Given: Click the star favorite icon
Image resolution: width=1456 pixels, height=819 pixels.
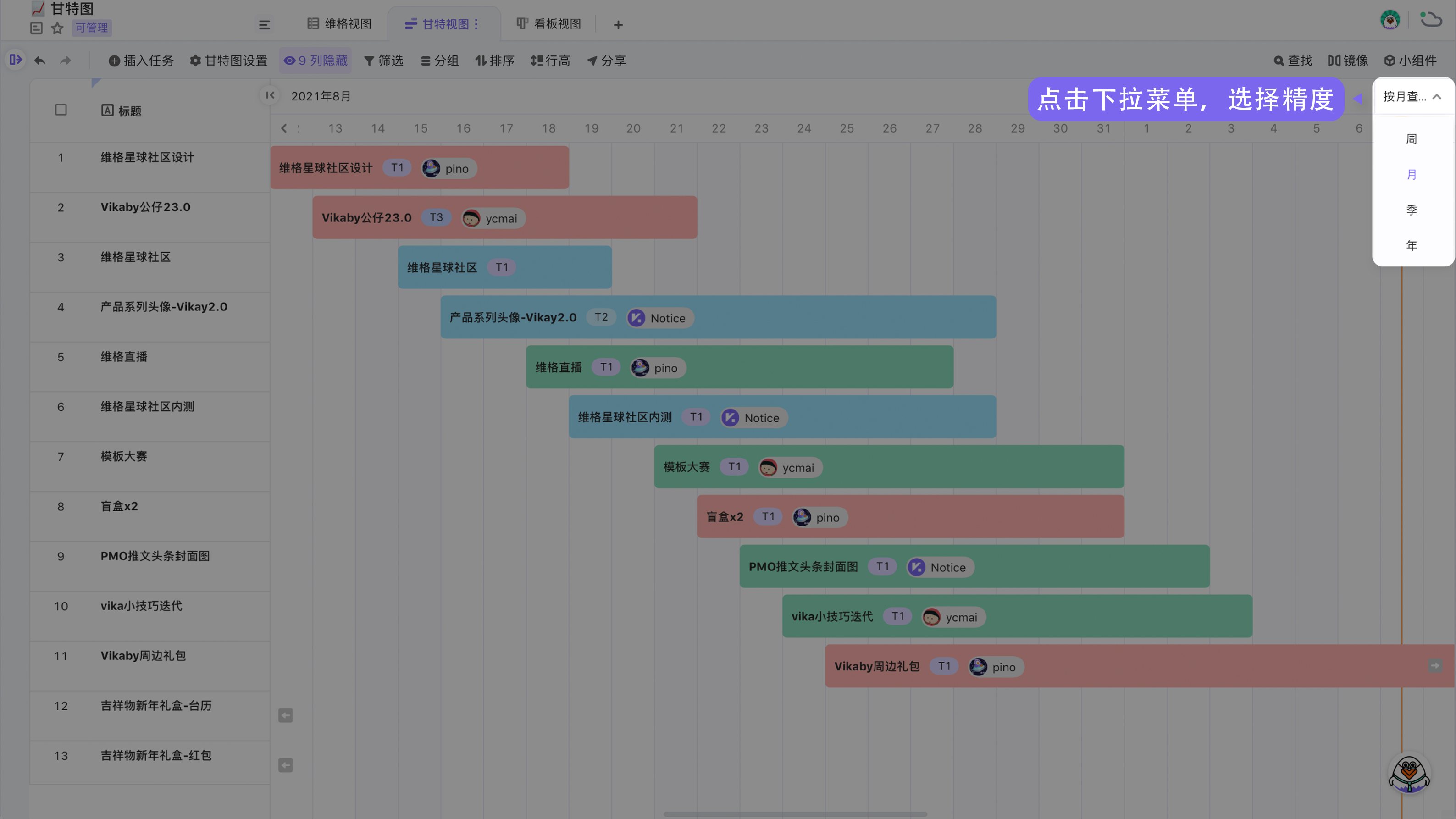Looking at the screenshot, I should tap(57, 28).
